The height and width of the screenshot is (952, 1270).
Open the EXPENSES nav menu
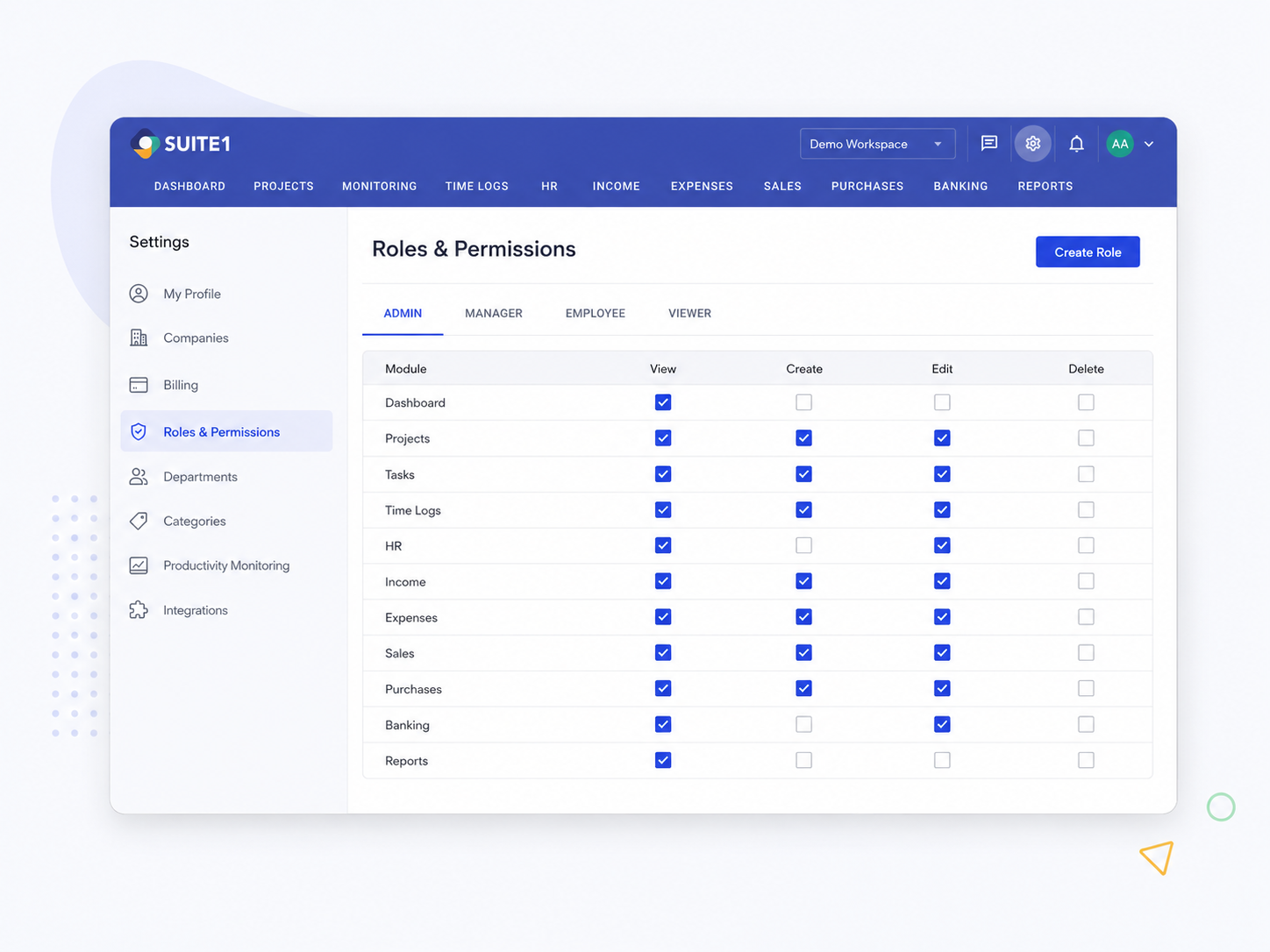pyautogui.click(x=702, y=186)
